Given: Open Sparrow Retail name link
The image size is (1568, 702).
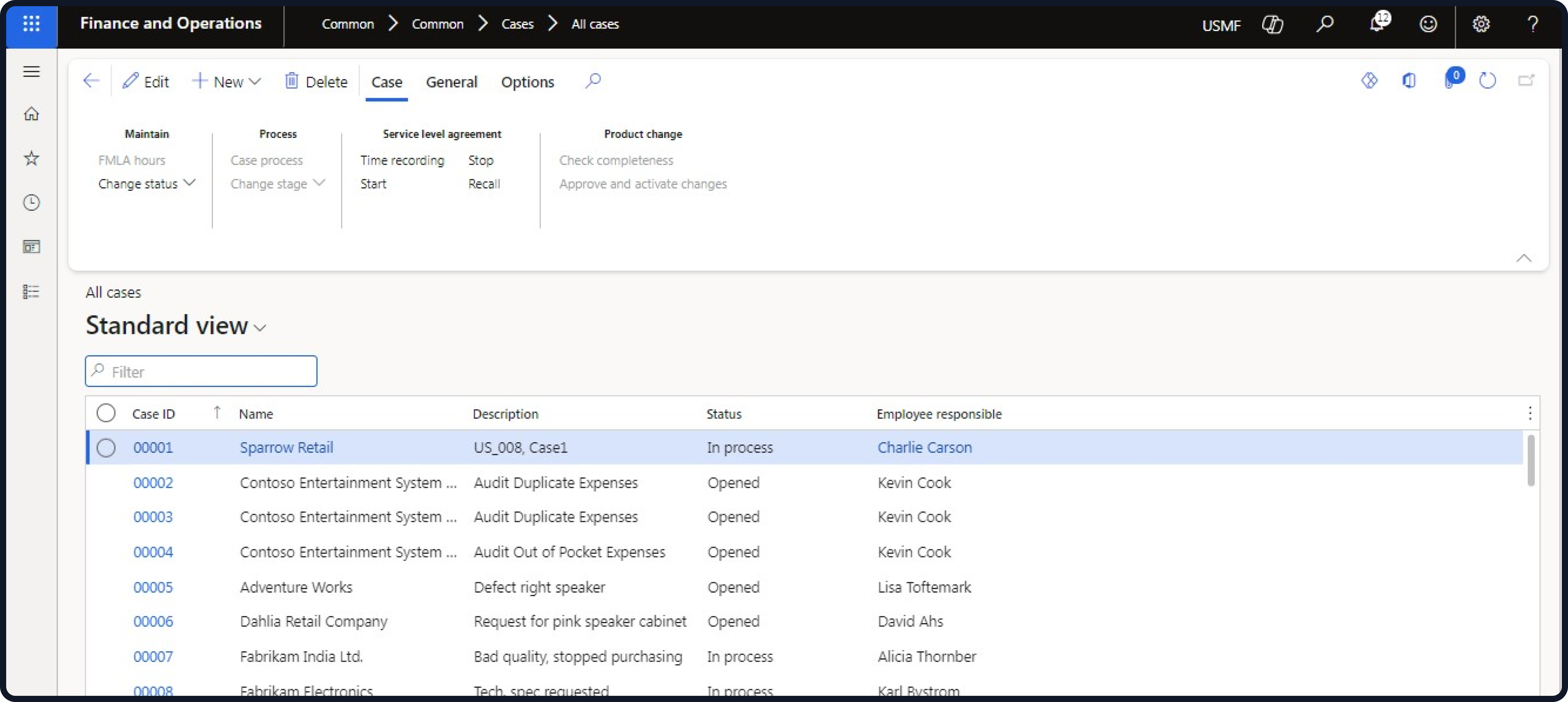Looking at the screenshot, I should 286,448.
